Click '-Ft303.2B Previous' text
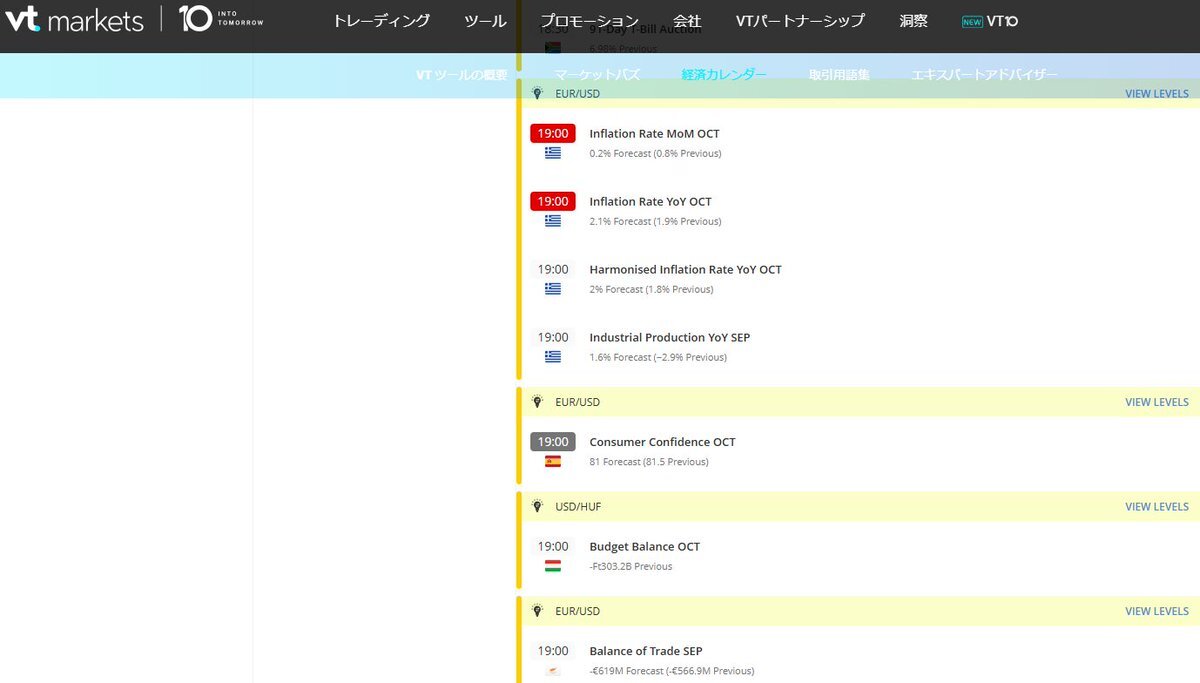Screen dimensions: 1200x683 click(x=631, y=566)
